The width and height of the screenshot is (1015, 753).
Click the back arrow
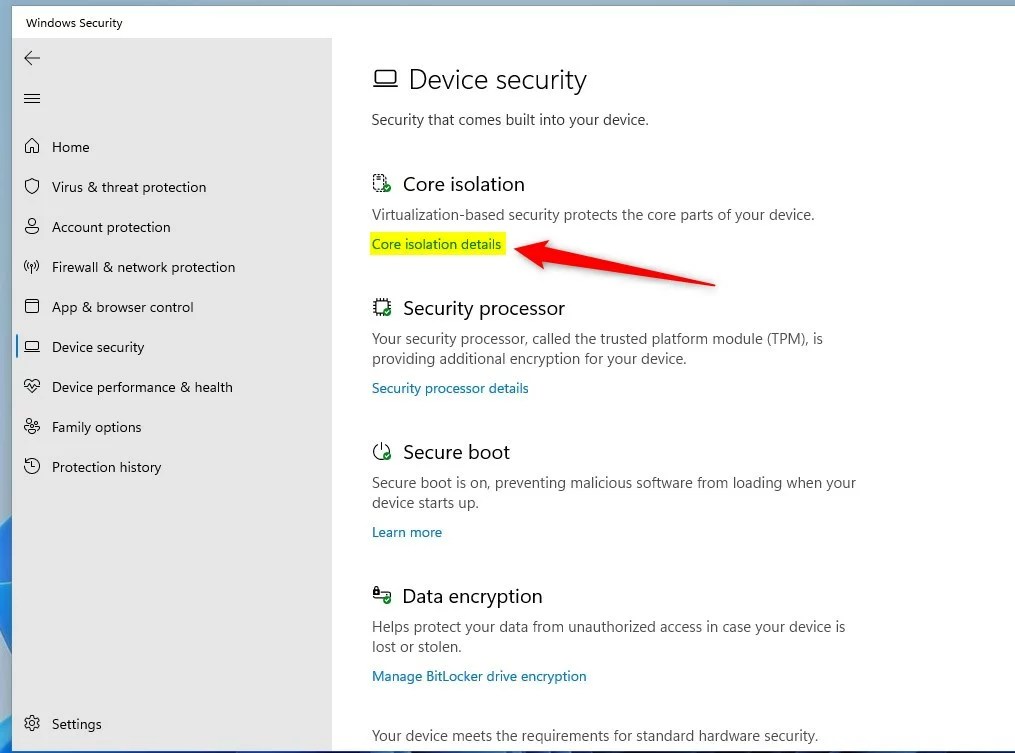[32, 58]
